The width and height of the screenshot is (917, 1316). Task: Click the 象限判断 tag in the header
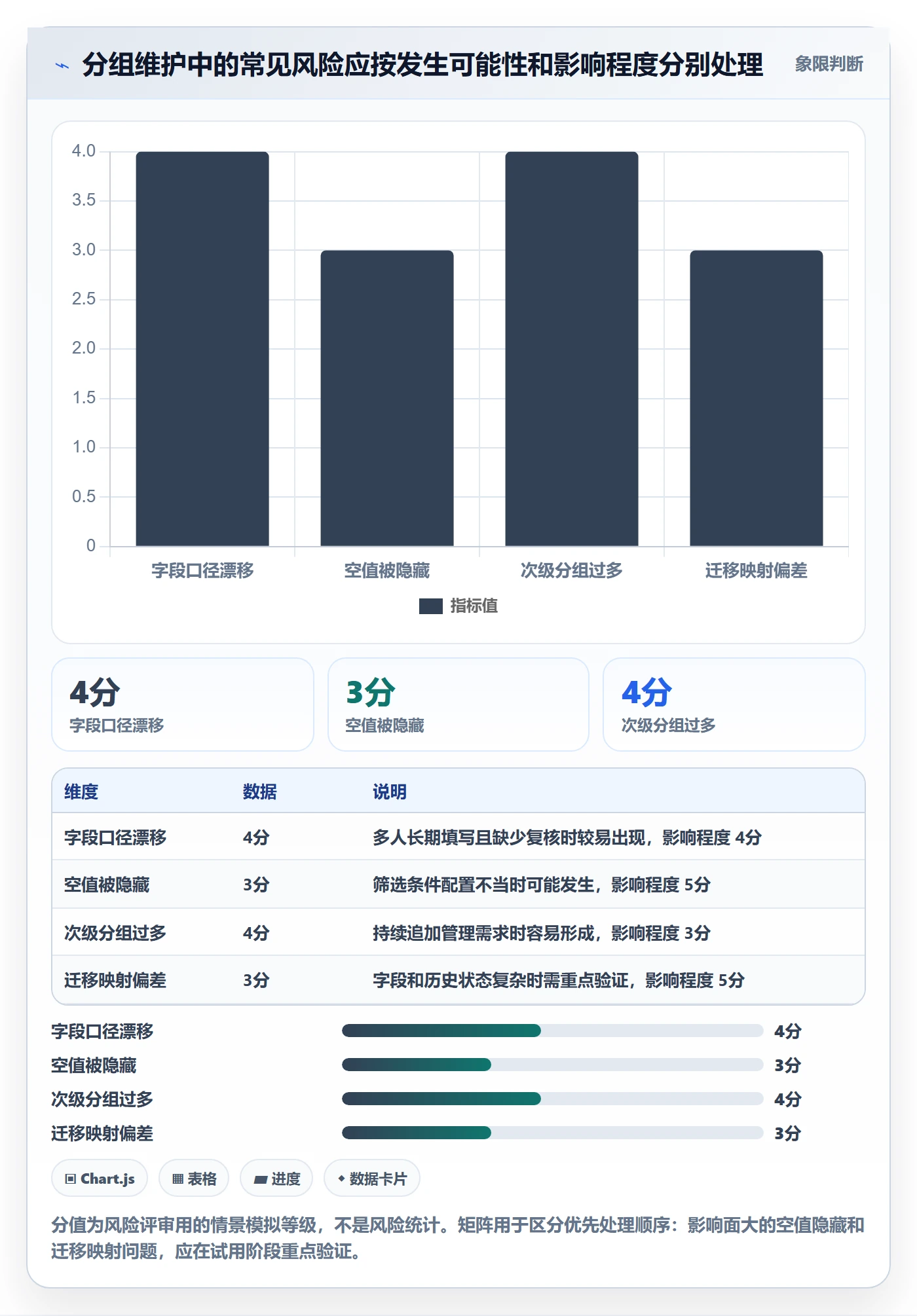pyautogui.click(x=829, y=64)
